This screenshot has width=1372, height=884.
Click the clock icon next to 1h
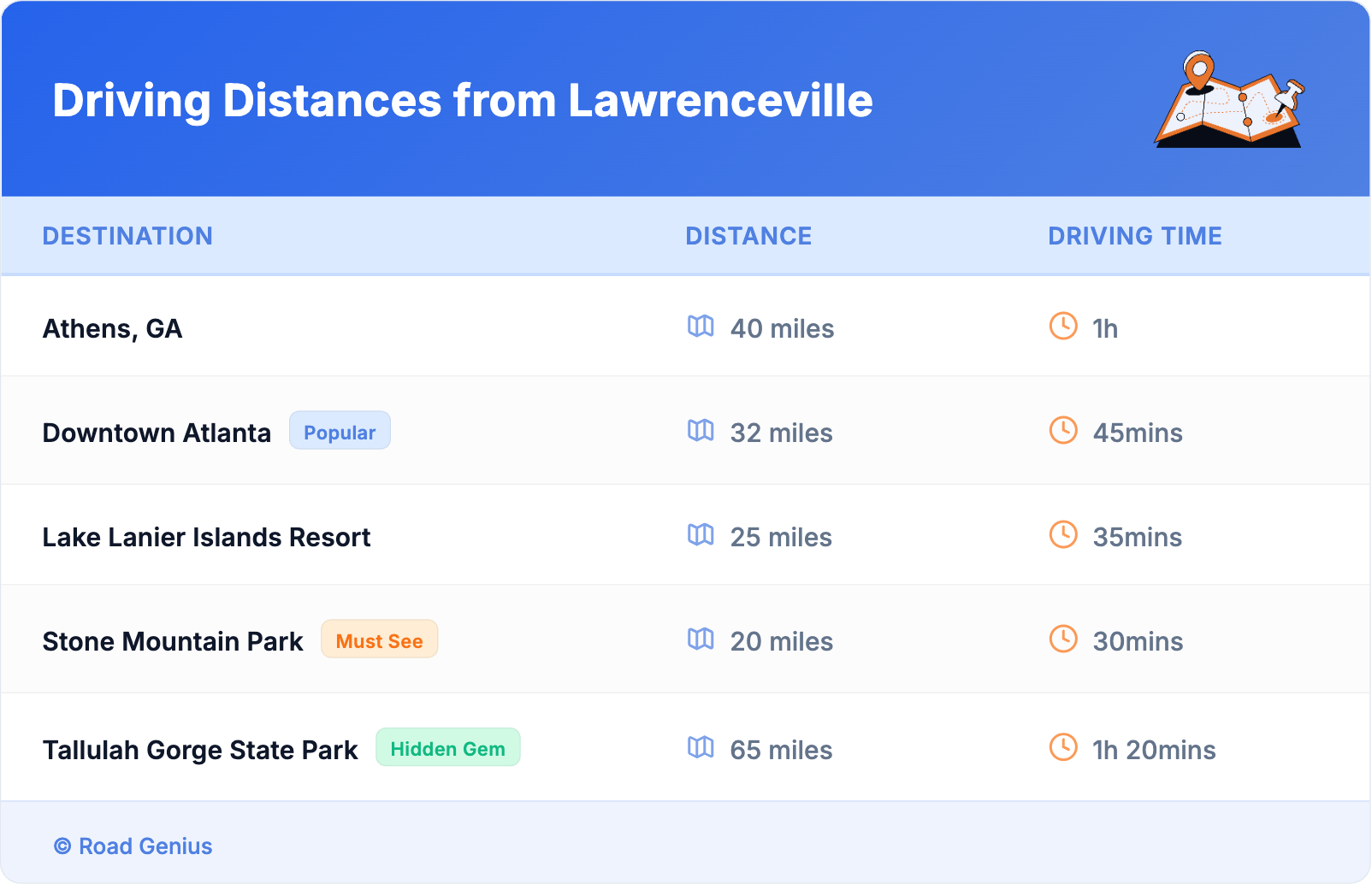[x=1063, y=327]
